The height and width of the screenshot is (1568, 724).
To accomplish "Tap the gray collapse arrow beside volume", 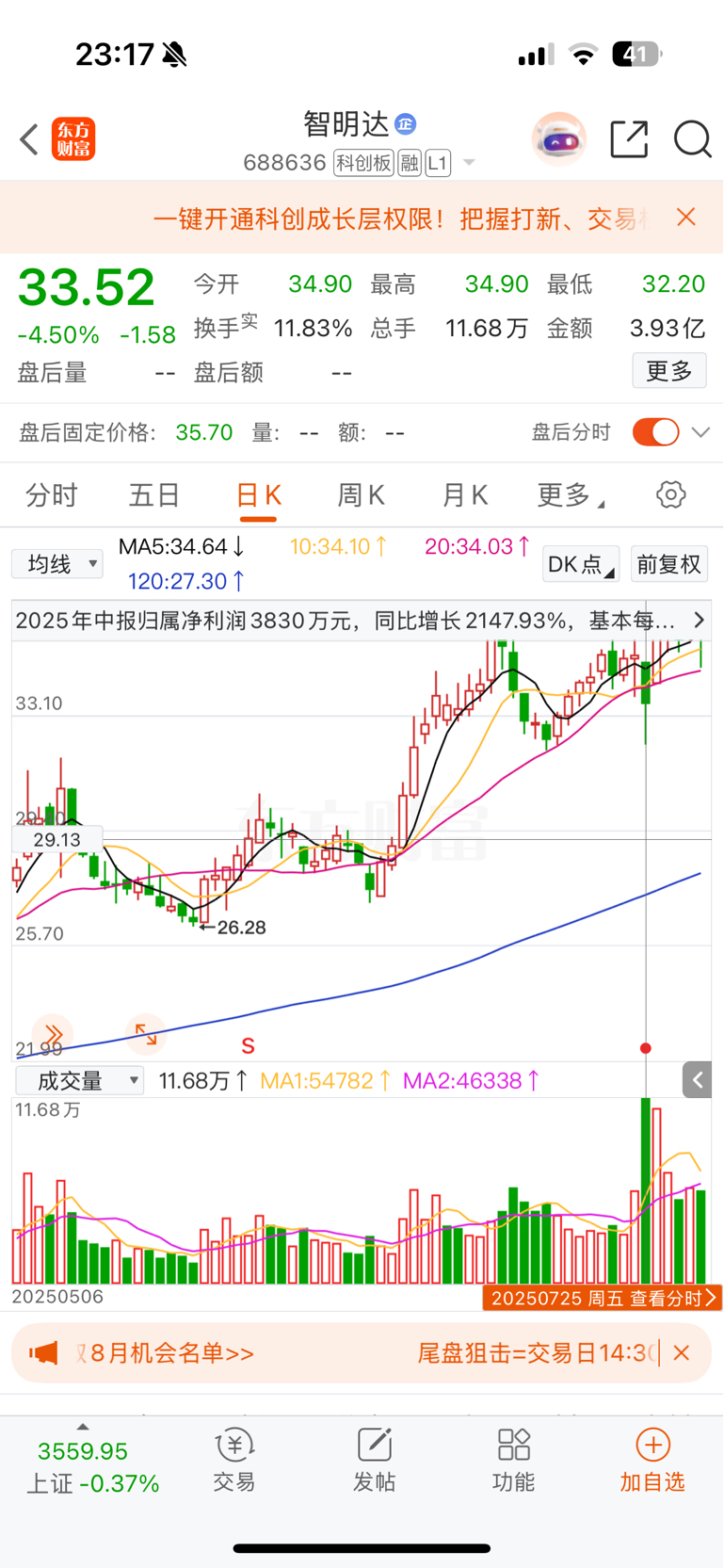I will pos(697,1080).
